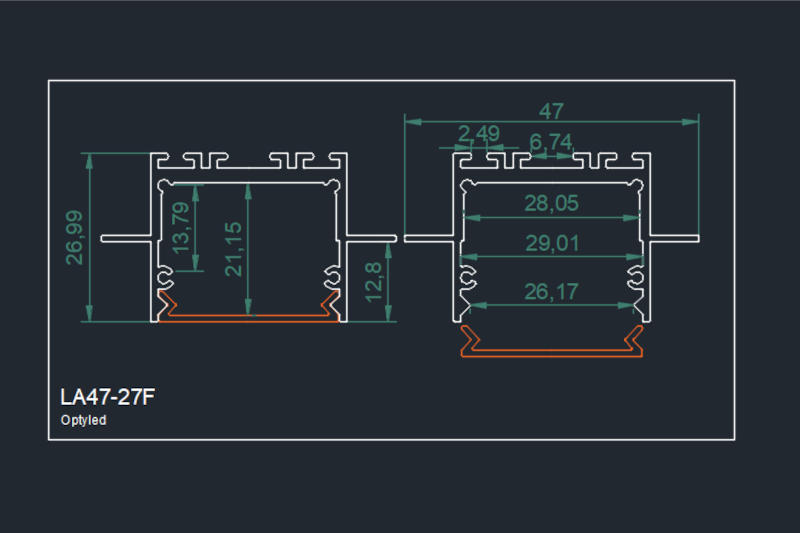This screenshot has height=533, width=800.
Task: Click the 6,74 dimension label
Action: pyautogui.click(x=551, y=144)
